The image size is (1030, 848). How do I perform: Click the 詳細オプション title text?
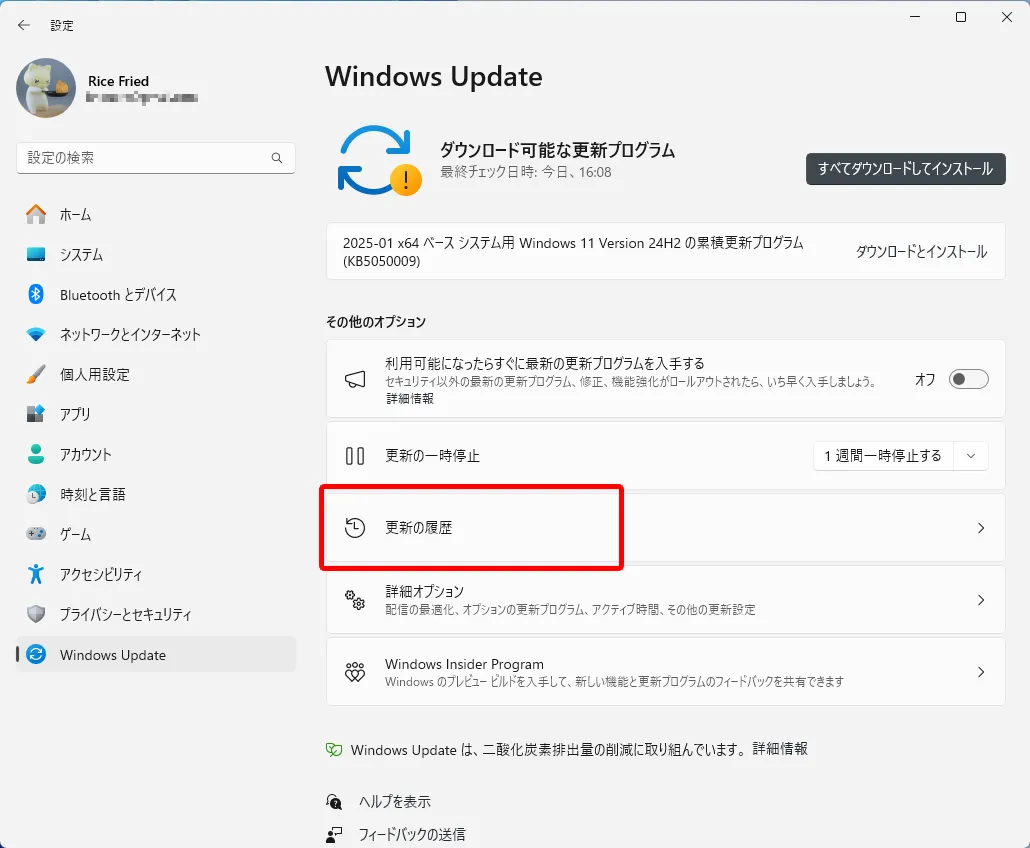(424, 591)
